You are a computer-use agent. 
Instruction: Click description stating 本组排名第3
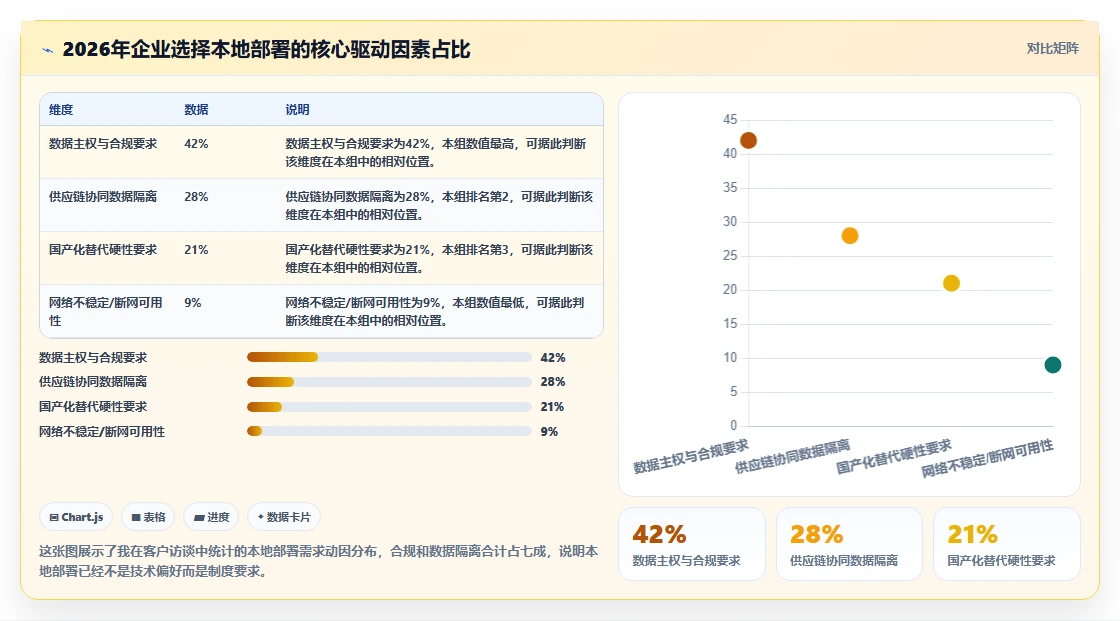[x=439, y=258]
